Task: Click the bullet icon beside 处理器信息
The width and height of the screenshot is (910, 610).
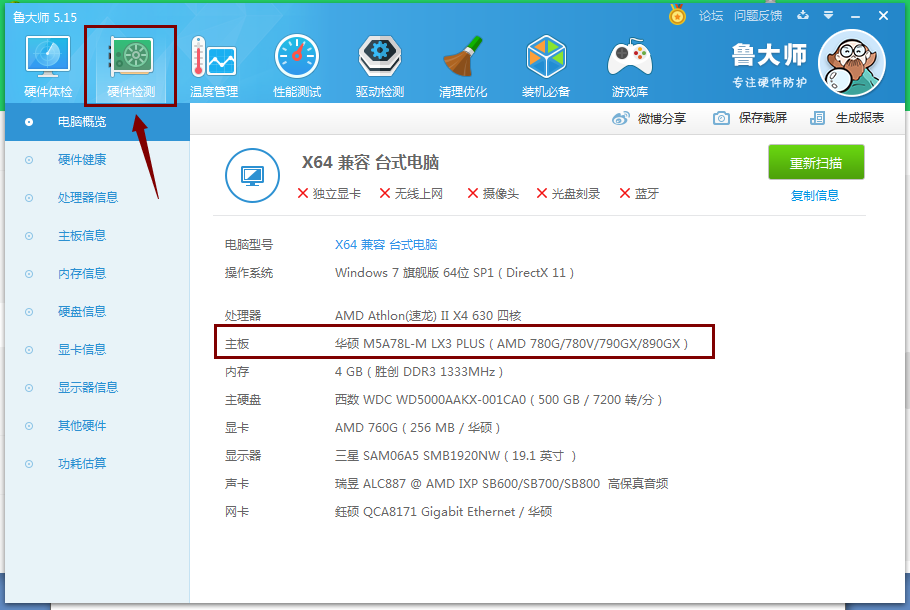Action: [x=29, y=198]
